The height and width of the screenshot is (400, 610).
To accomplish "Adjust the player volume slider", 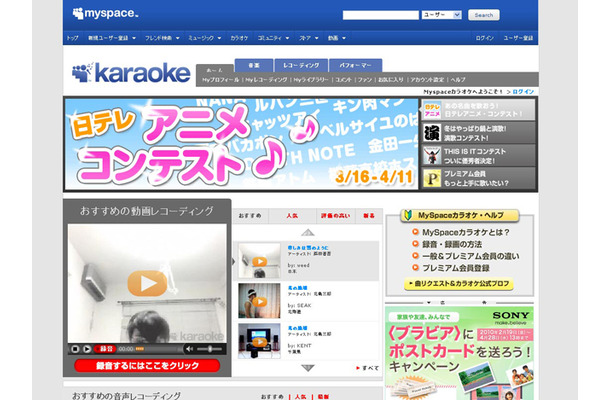I will click(210, 349).
